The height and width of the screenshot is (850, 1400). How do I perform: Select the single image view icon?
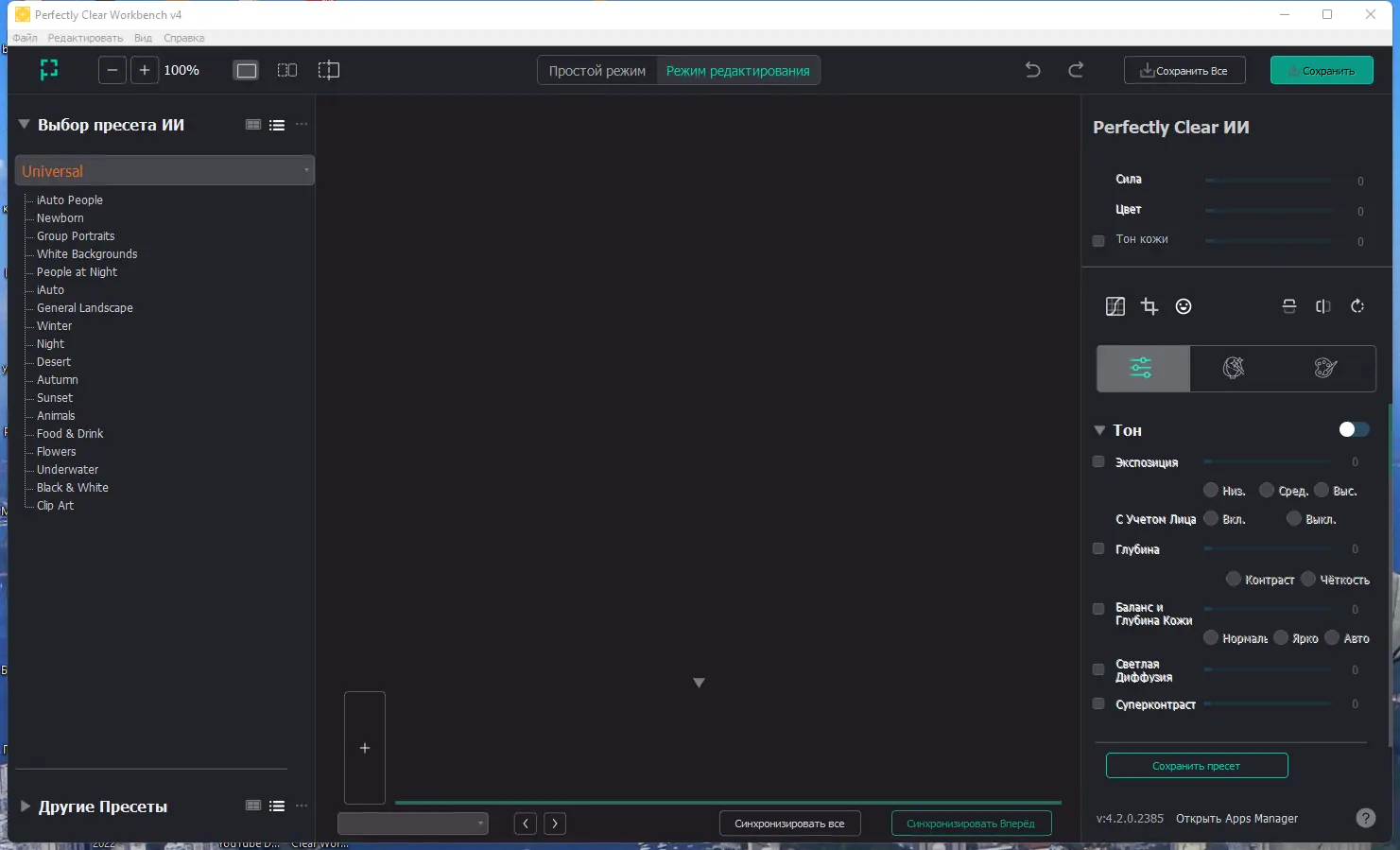(x=247, y=70)
